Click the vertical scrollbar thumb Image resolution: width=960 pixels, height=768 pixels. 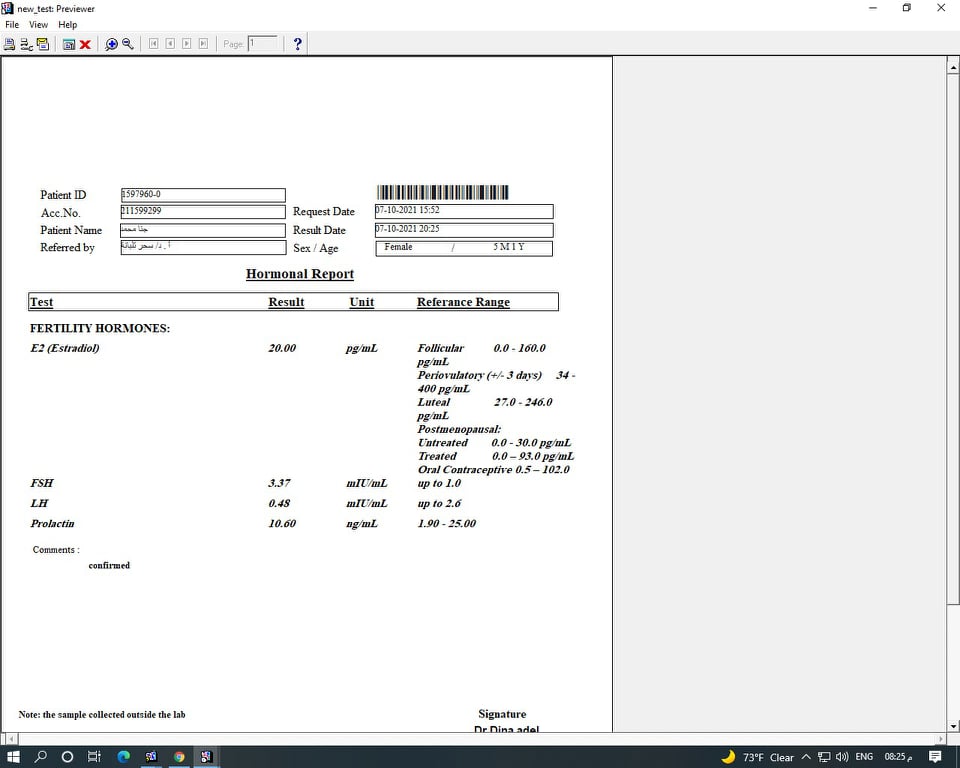tap(953, 337)
